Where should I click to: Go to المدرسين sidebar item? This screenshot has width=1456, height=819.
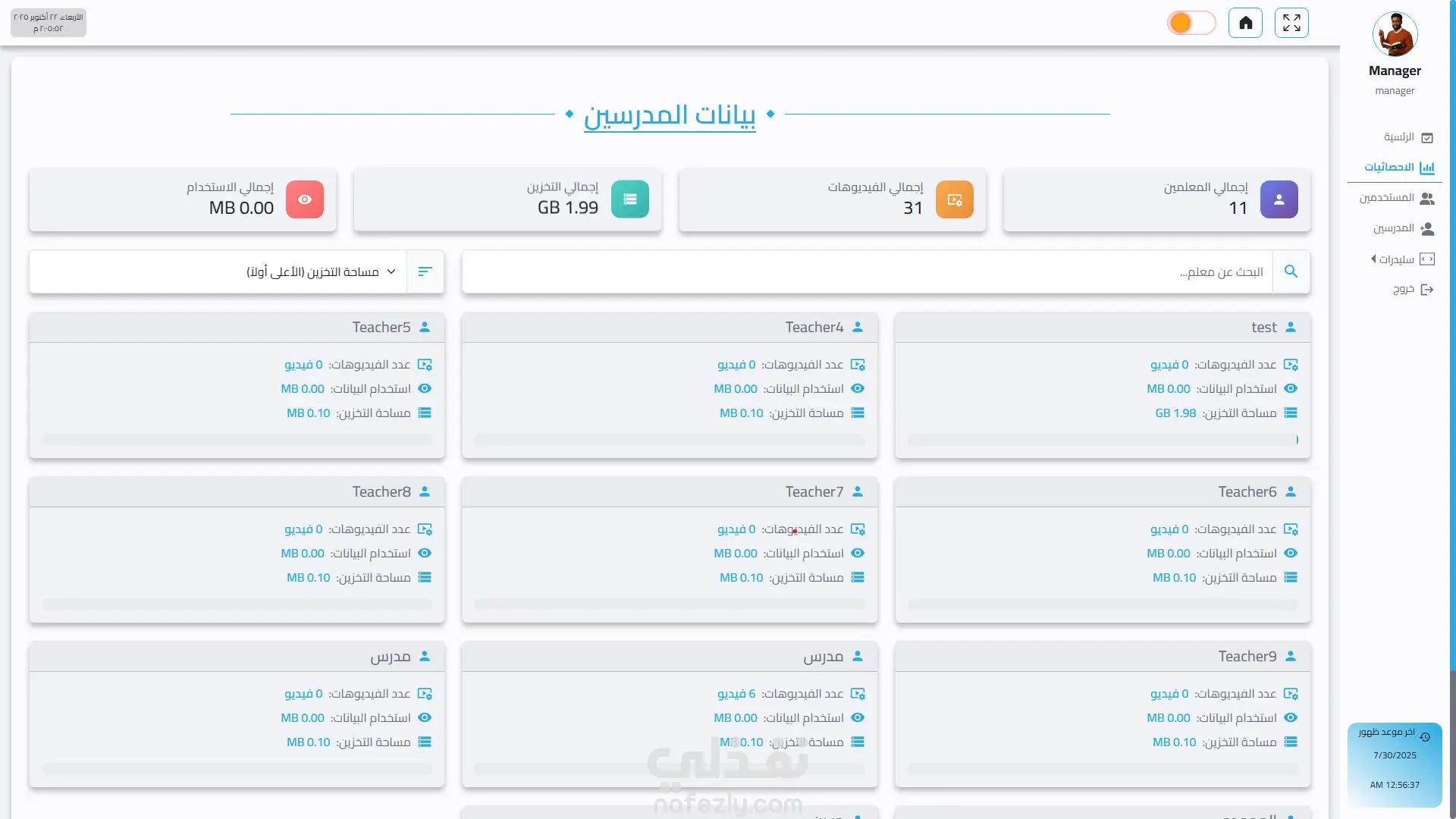[x=1395, y=228]
